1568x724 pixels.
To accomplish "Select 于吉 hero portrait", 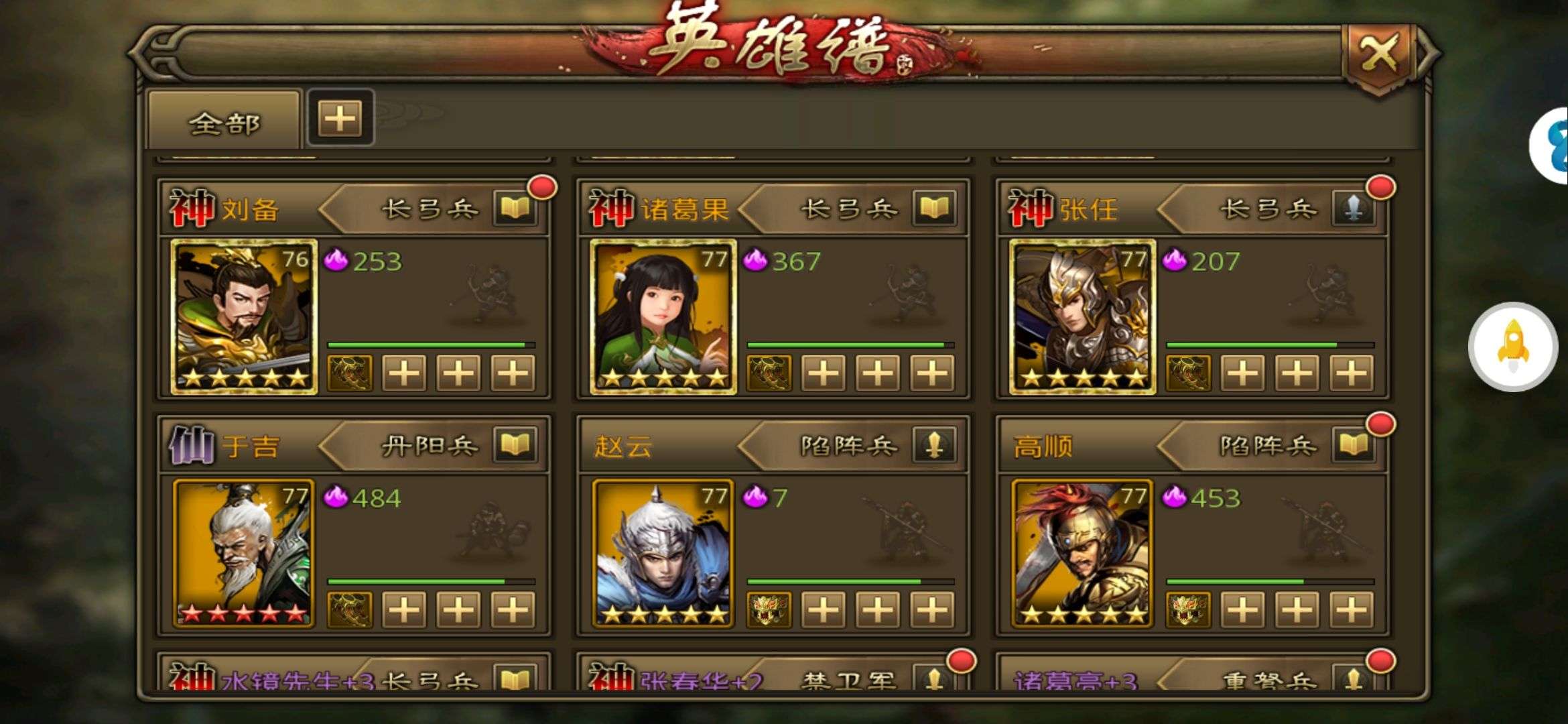I will pos(244,553).
